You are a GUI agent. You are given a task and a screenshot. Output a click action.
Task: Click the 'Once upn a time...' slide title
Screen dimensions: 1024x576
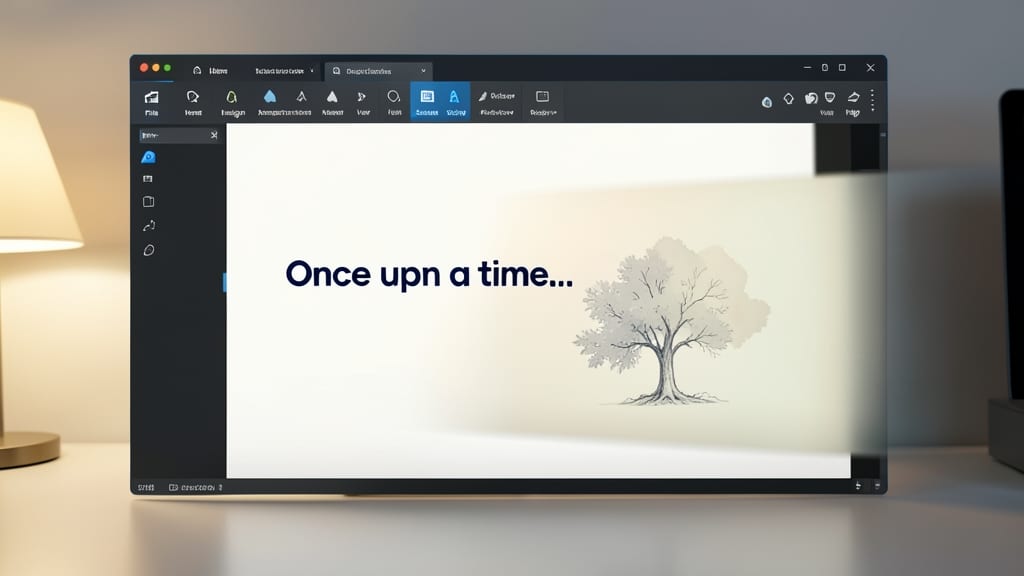point(429,274)
